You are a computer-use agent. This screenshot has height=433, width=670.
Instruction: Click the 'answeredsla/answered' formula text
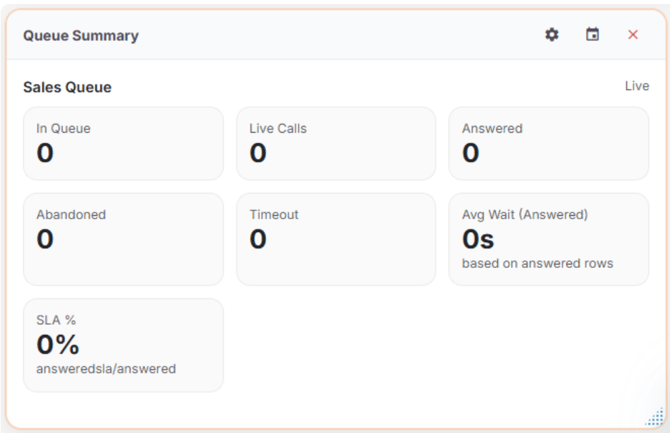pyautogui.click(x=106, y=369)
